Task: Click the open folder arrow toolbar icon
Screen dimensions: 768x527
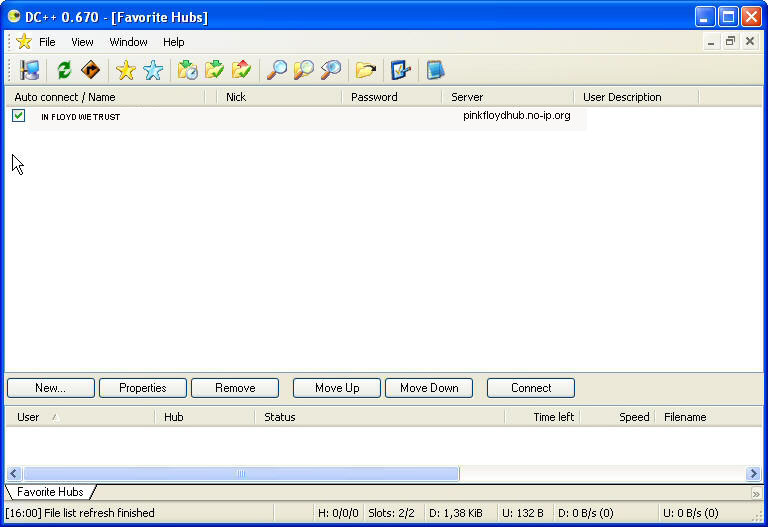Action: (366, 70)
